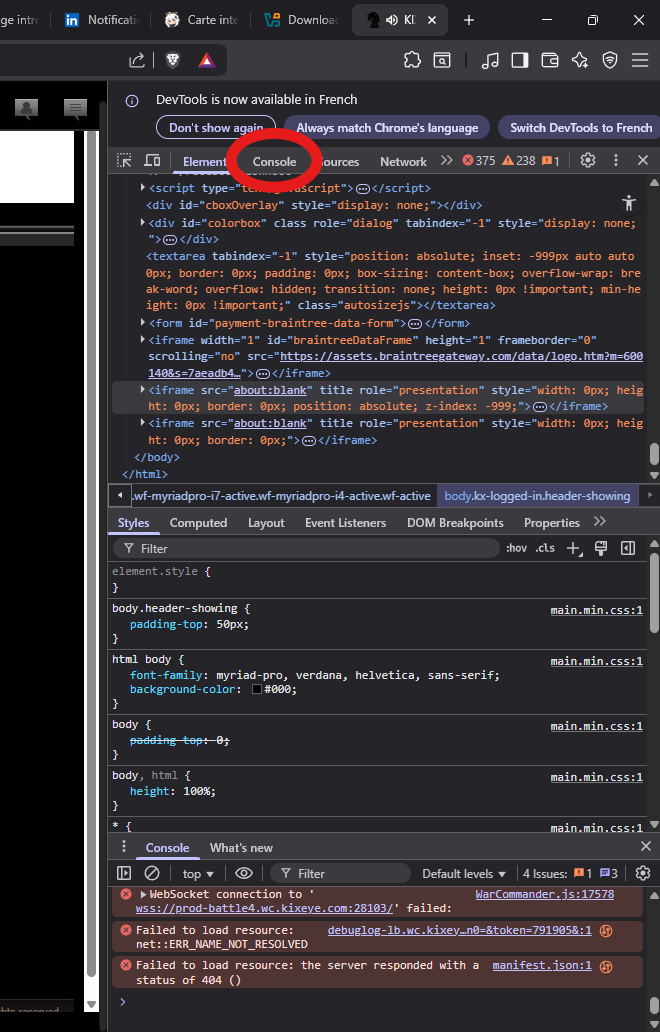Viewport: 660px width, 1032px height.
Task: Switch to the Network tab
Action: (403, 161)
